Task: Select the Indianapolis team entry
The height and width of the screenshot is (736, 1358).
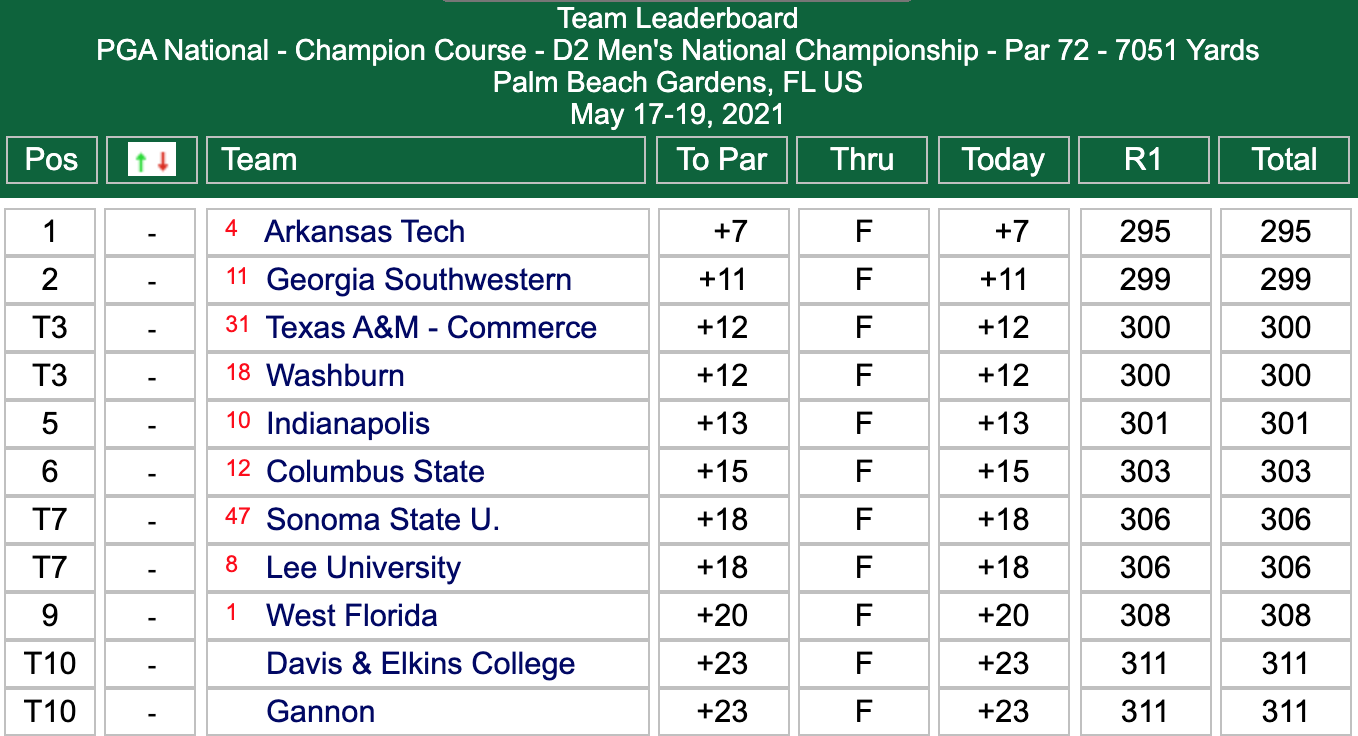Action: (x=346, y=423)
